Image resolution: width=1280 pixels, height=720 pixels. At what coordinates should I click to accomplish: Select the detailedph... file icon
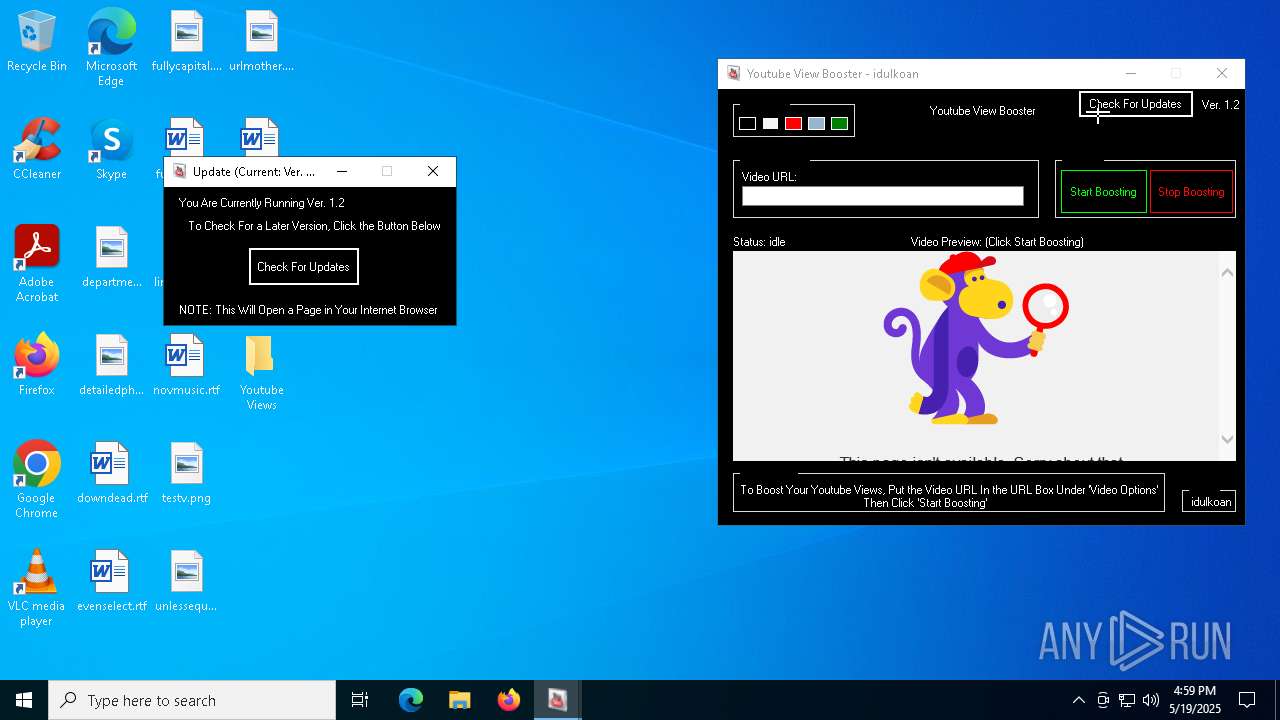(111, 366)
